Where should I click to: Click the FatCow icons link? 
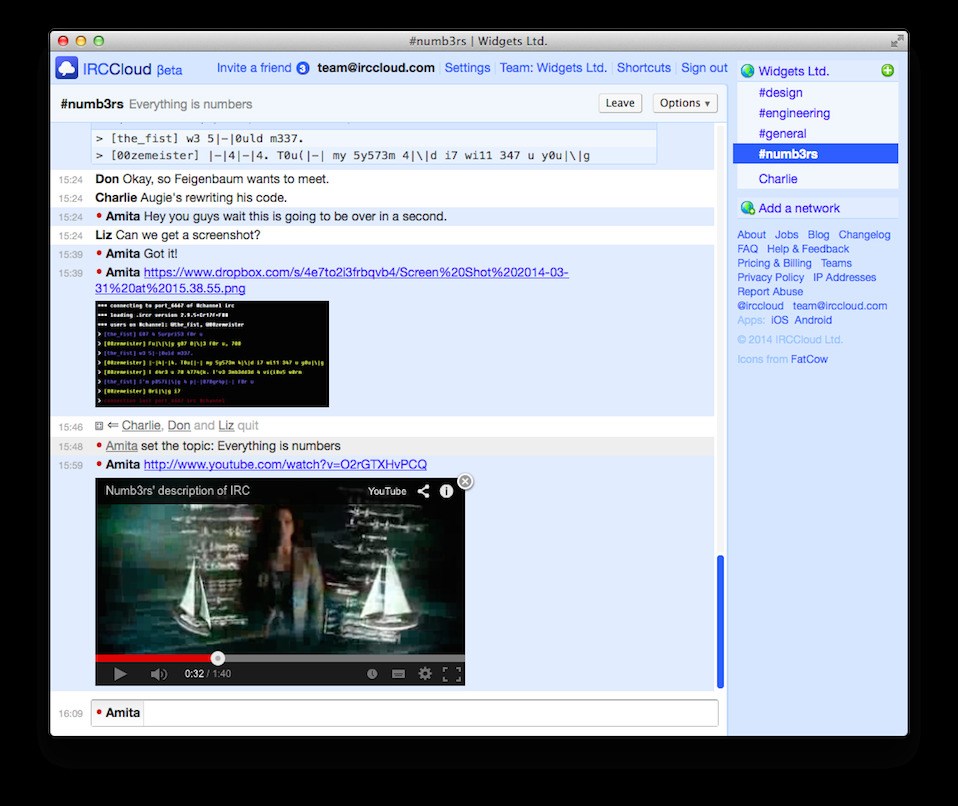coord(809,359)
